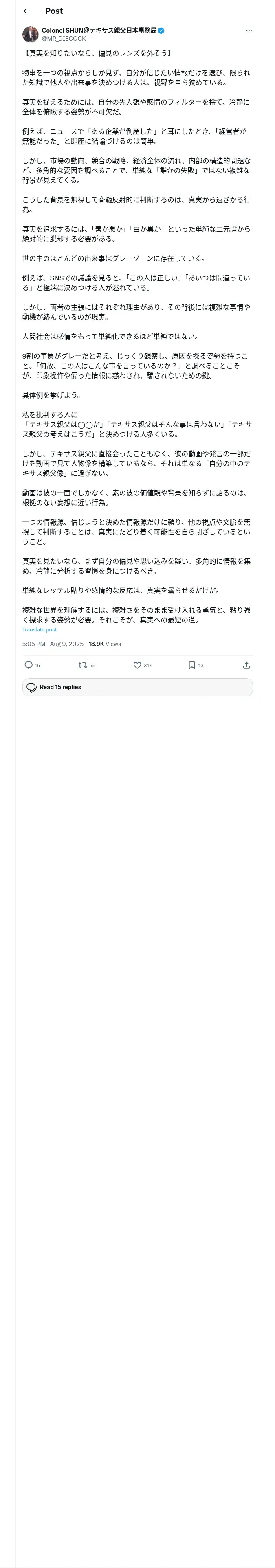
Task: Share the post via the upload icon
Action: [246, 665]
